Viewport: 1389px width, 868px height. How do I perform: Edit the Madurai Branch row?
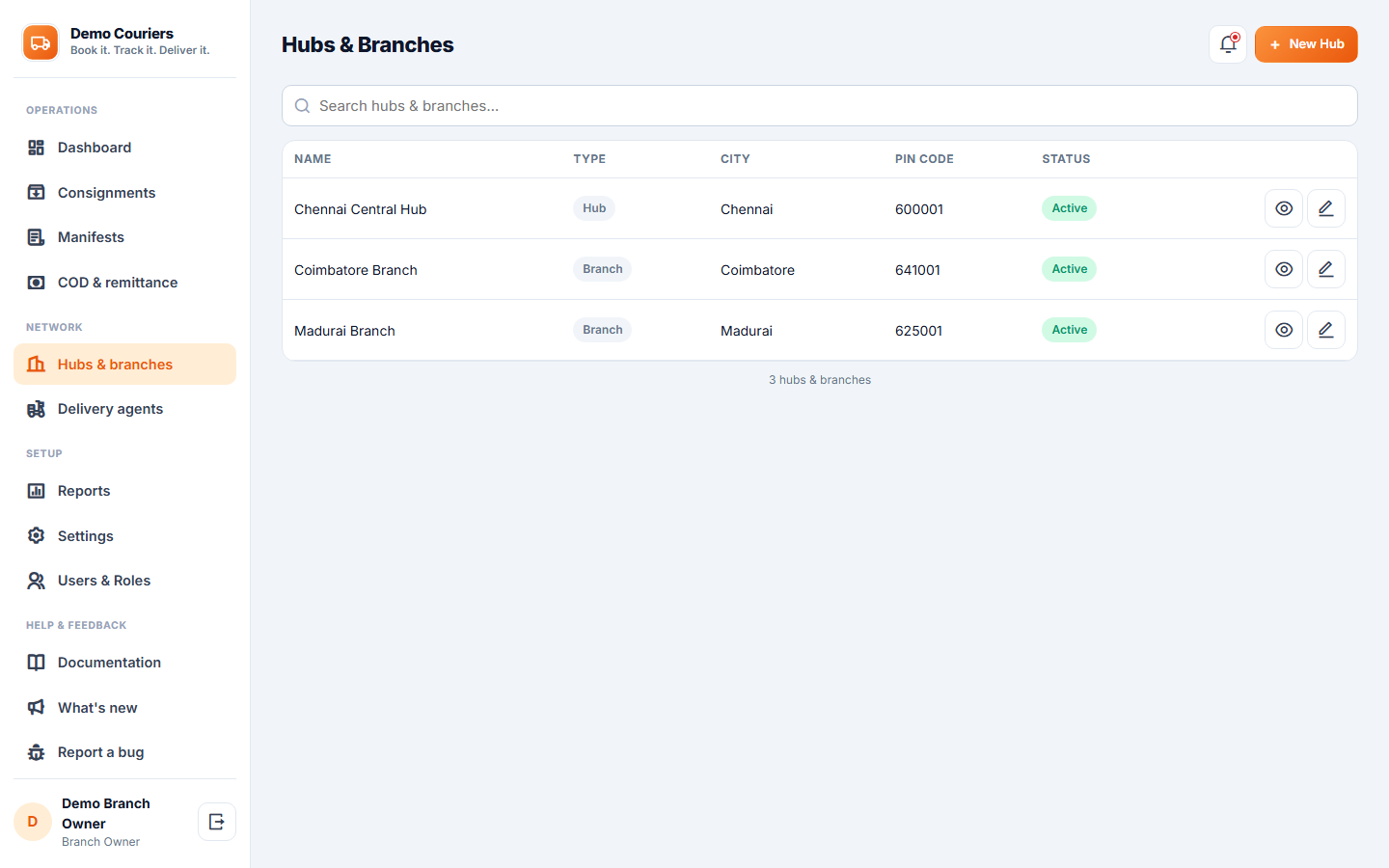(x=1326, y=330)
